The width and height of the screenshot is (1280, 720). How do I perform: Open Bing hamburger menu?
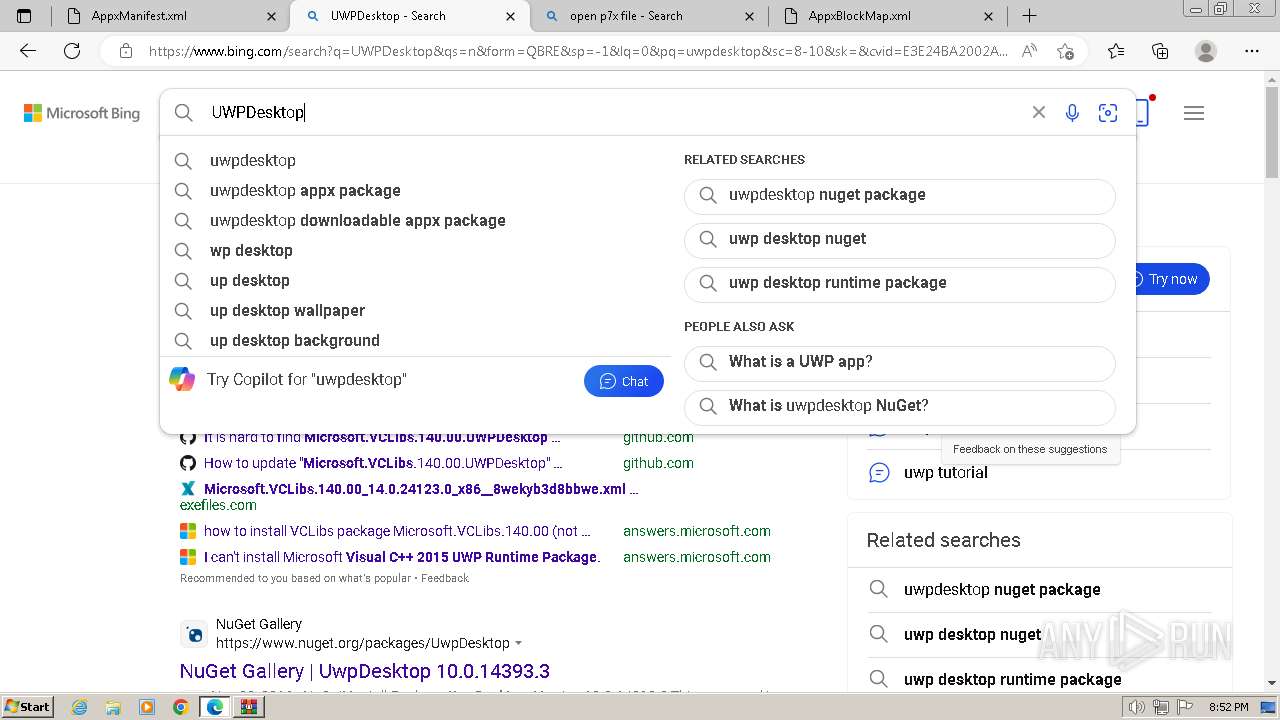click(1194, 113)
